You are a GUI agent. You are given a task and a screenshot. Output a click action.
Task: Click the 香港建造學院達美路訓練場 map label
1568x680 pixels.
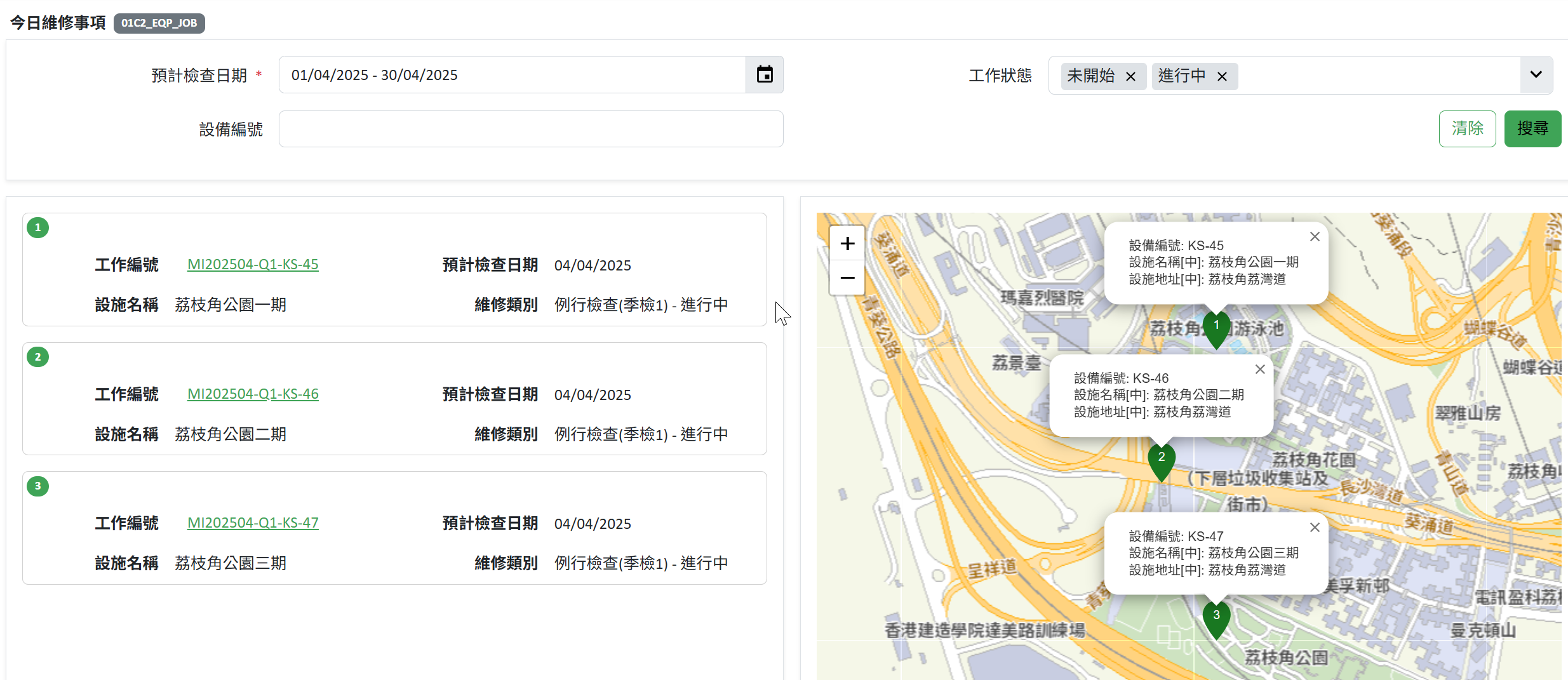point(985,630)
